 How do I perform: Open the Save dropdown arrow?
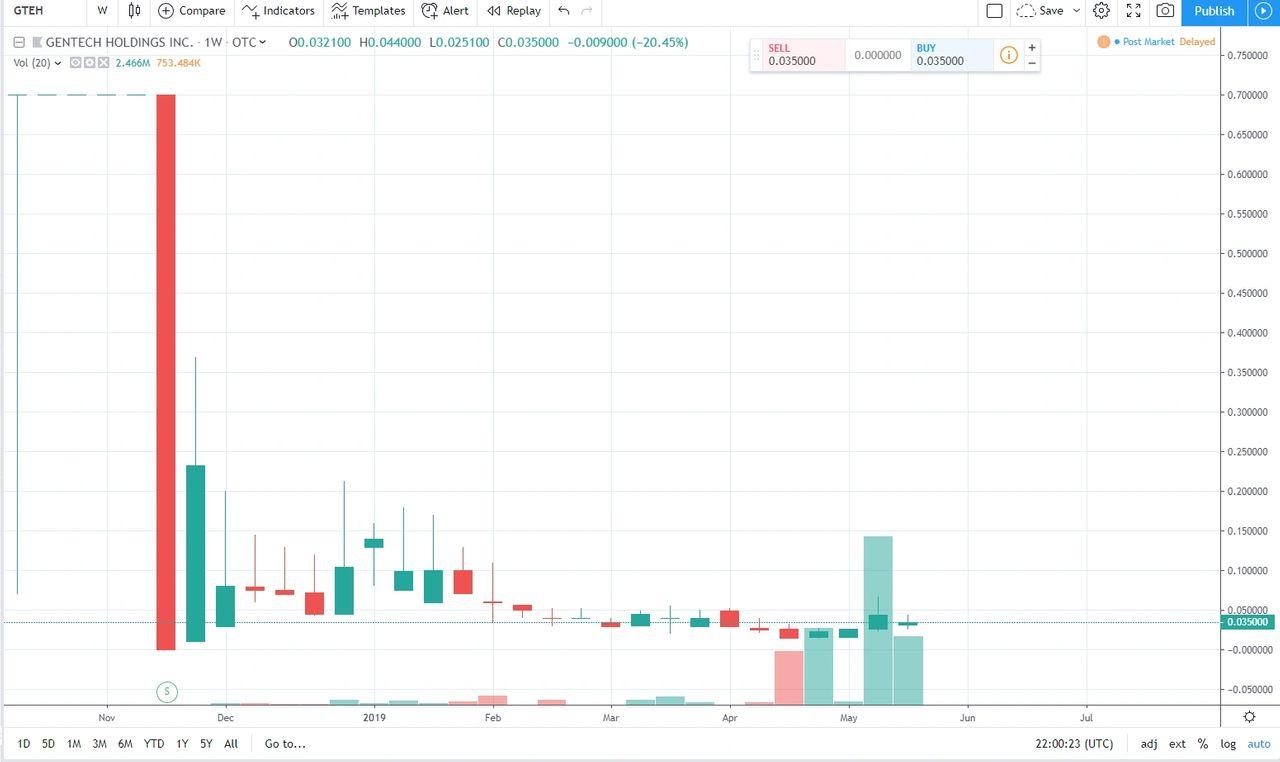point(1078,11)
